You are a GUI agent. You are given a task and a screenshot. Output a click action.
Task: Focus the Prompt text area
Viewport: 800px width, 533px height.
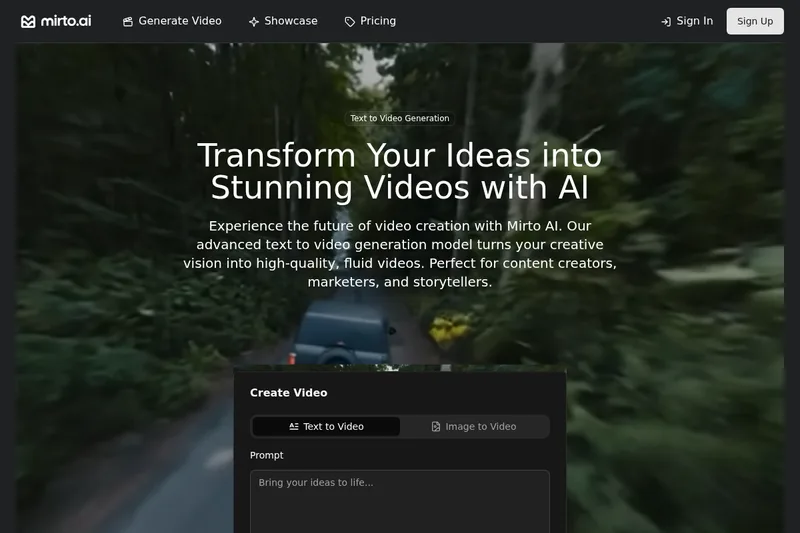pyautogui.click(x=400, y=501)
